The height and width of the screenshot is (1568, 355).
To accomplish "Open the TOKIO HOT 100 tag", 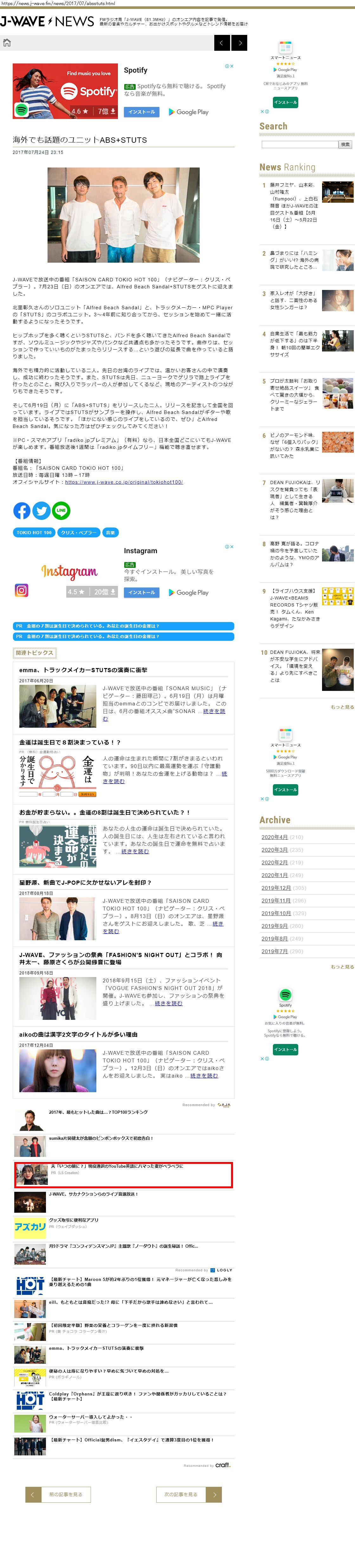I will coord(34,533).
